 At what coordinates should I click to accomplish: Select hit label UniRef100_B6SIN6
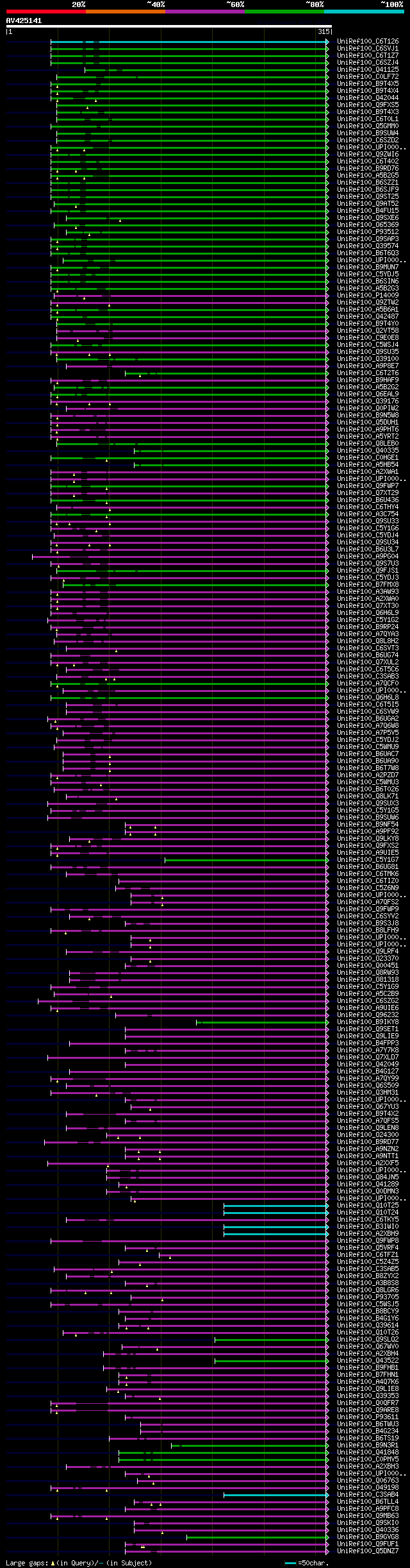click(x=368, y=282)
